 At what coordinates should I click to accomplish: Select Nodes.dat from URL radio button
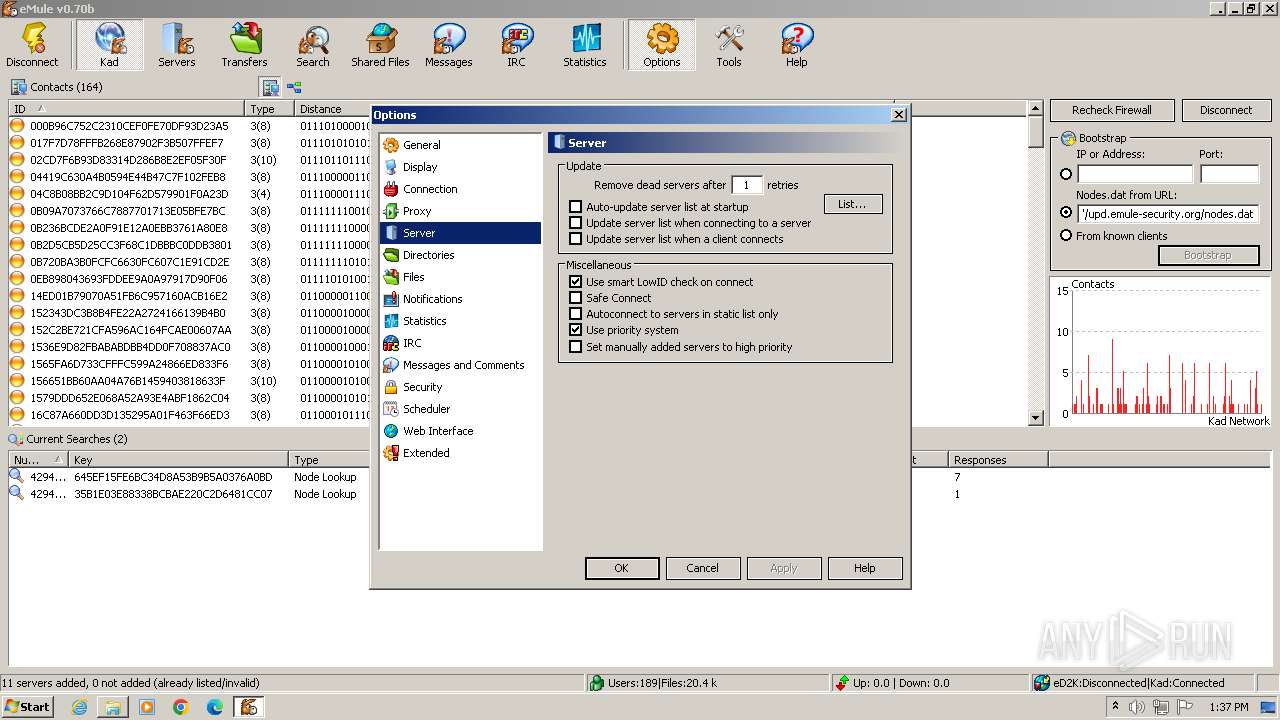click(x=1066, y=213)
